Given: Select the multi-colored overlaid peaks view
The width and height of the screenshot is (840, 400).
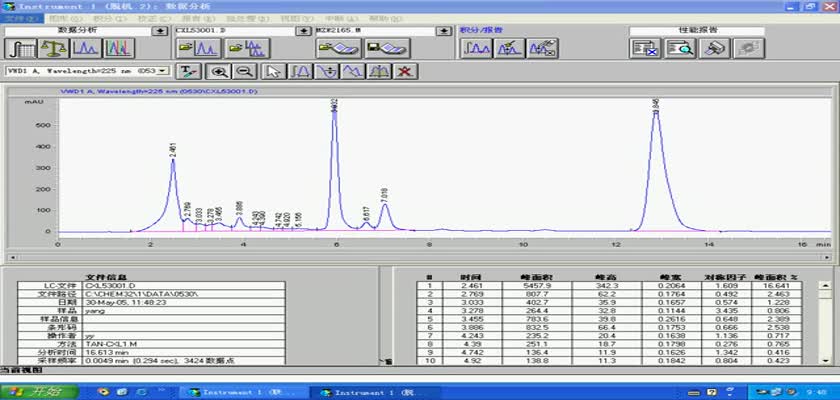Looking at the screenshot, I should tap(119, 49).
